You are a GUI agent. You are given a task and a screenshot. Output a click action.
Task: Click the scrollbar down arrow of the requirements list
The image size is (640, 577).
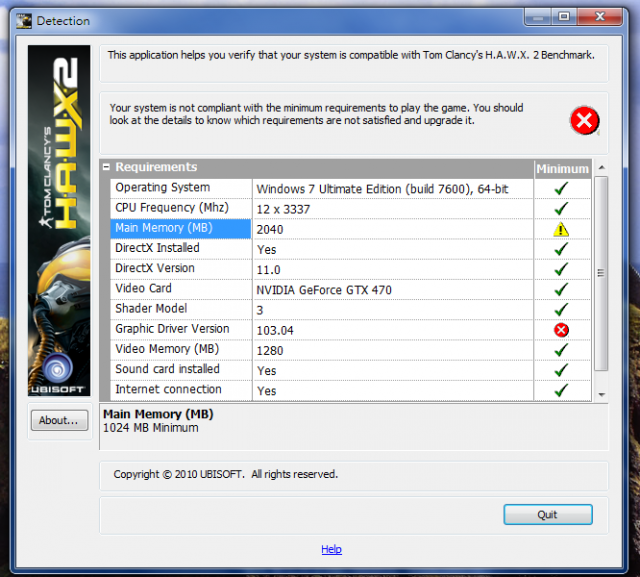coord(602,395)
